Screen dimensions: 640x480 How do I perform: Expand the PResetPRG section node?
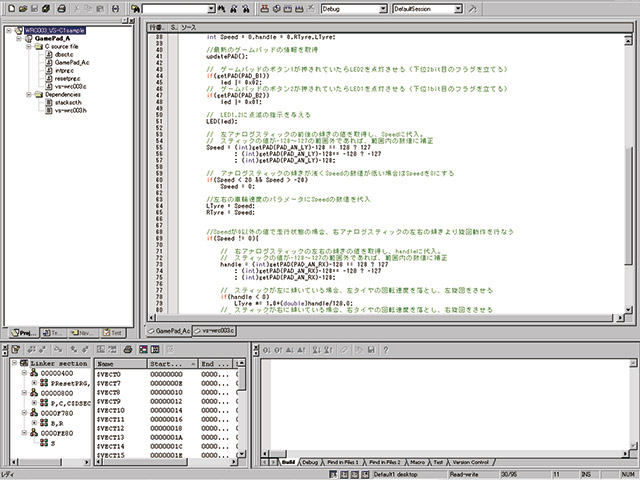click(34, 383)
